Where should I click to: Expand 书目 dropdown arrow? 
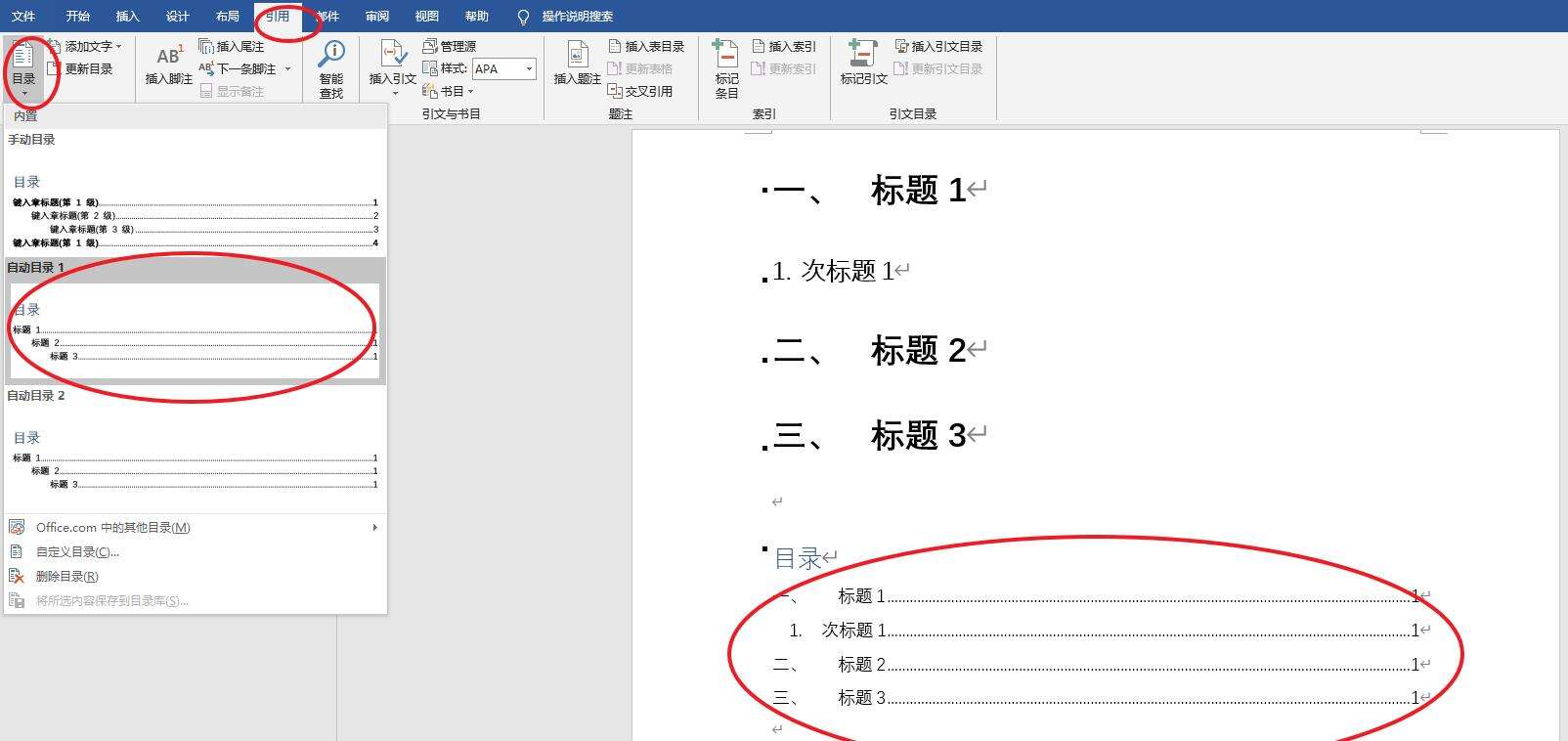point(470,91)
